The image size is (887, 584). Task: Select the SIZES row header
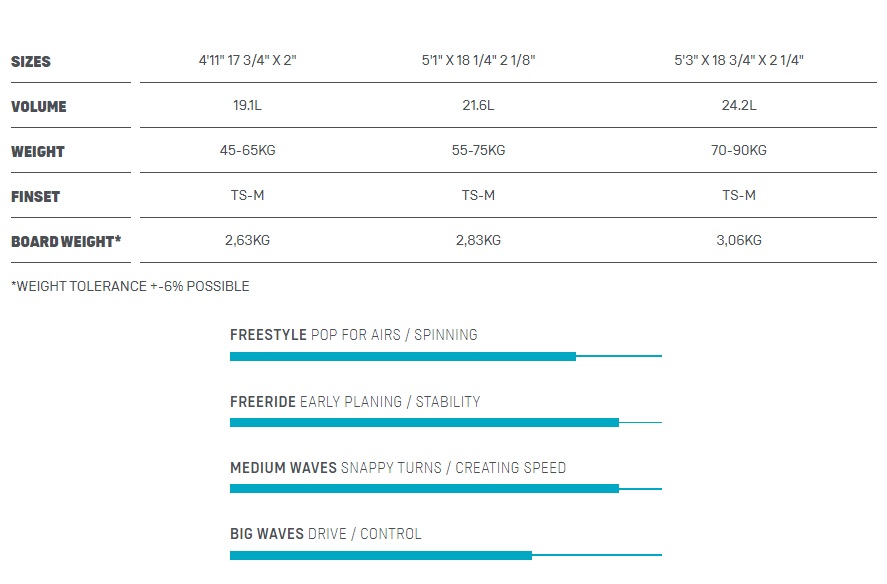tap(31, 62)
